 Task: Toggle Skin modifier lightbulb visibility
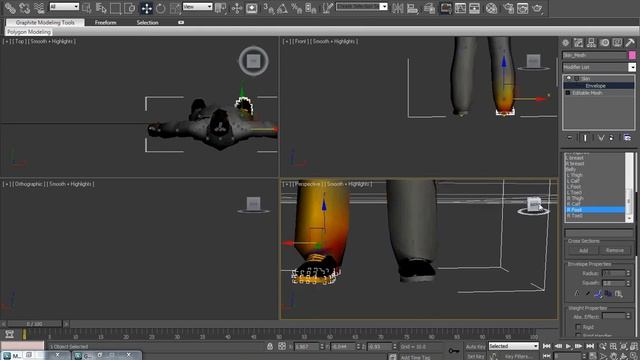[x=569, y=78]
